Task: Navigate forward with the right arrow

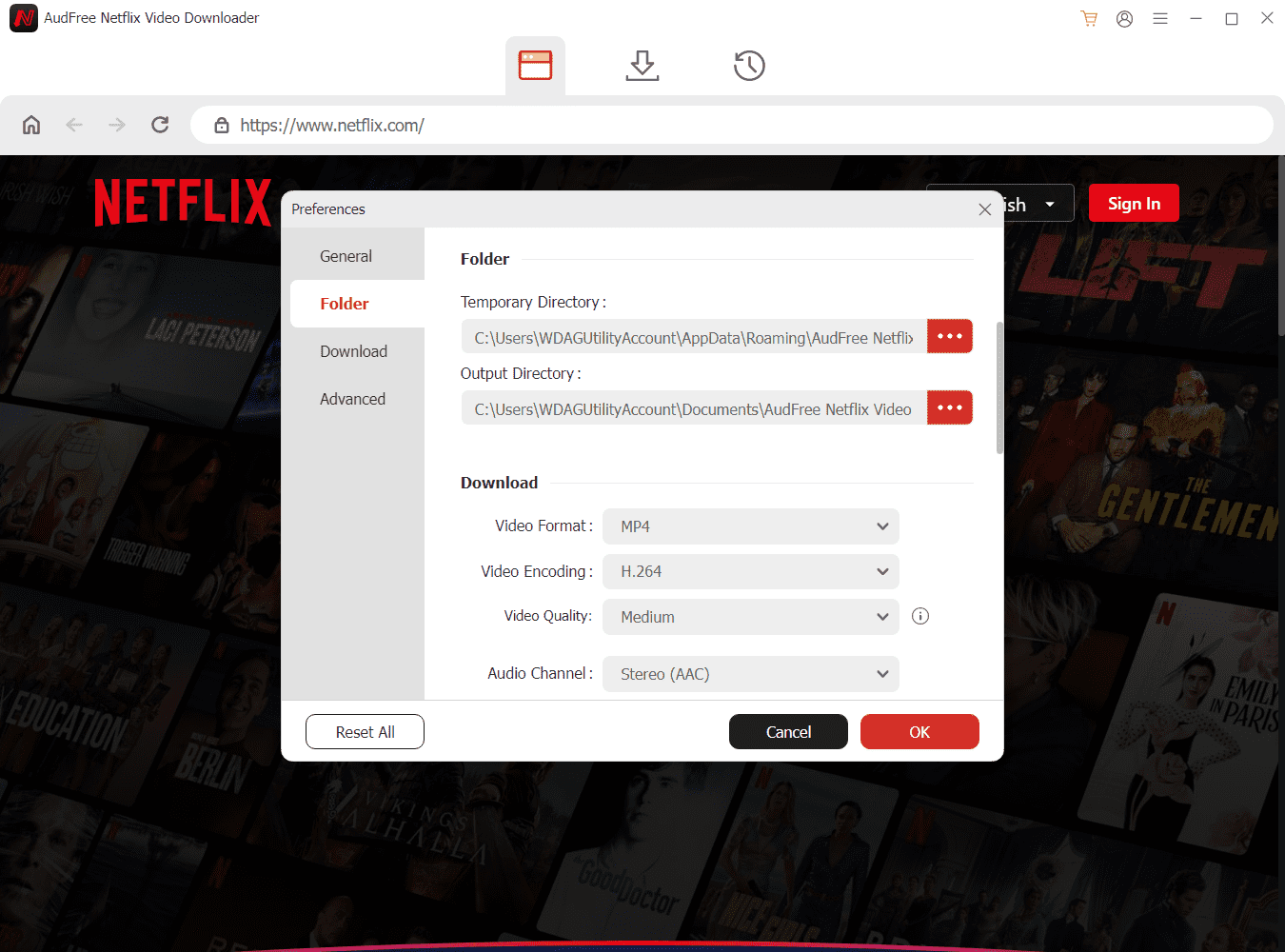Action: (x=117, y=125)
